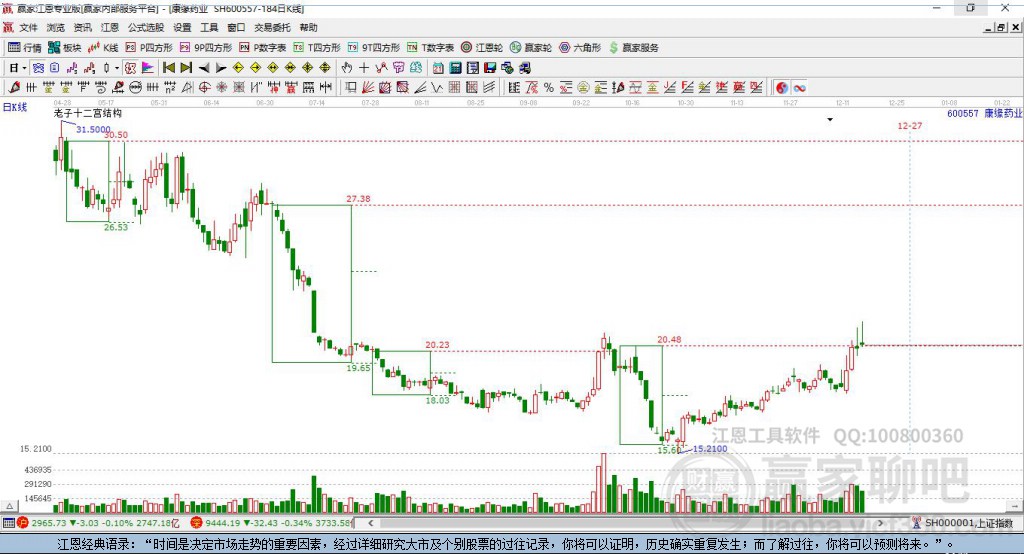The width and height of the screenshot is (1024, 554).
Task: Open the P四方形 tool
Action: point(149,48)
